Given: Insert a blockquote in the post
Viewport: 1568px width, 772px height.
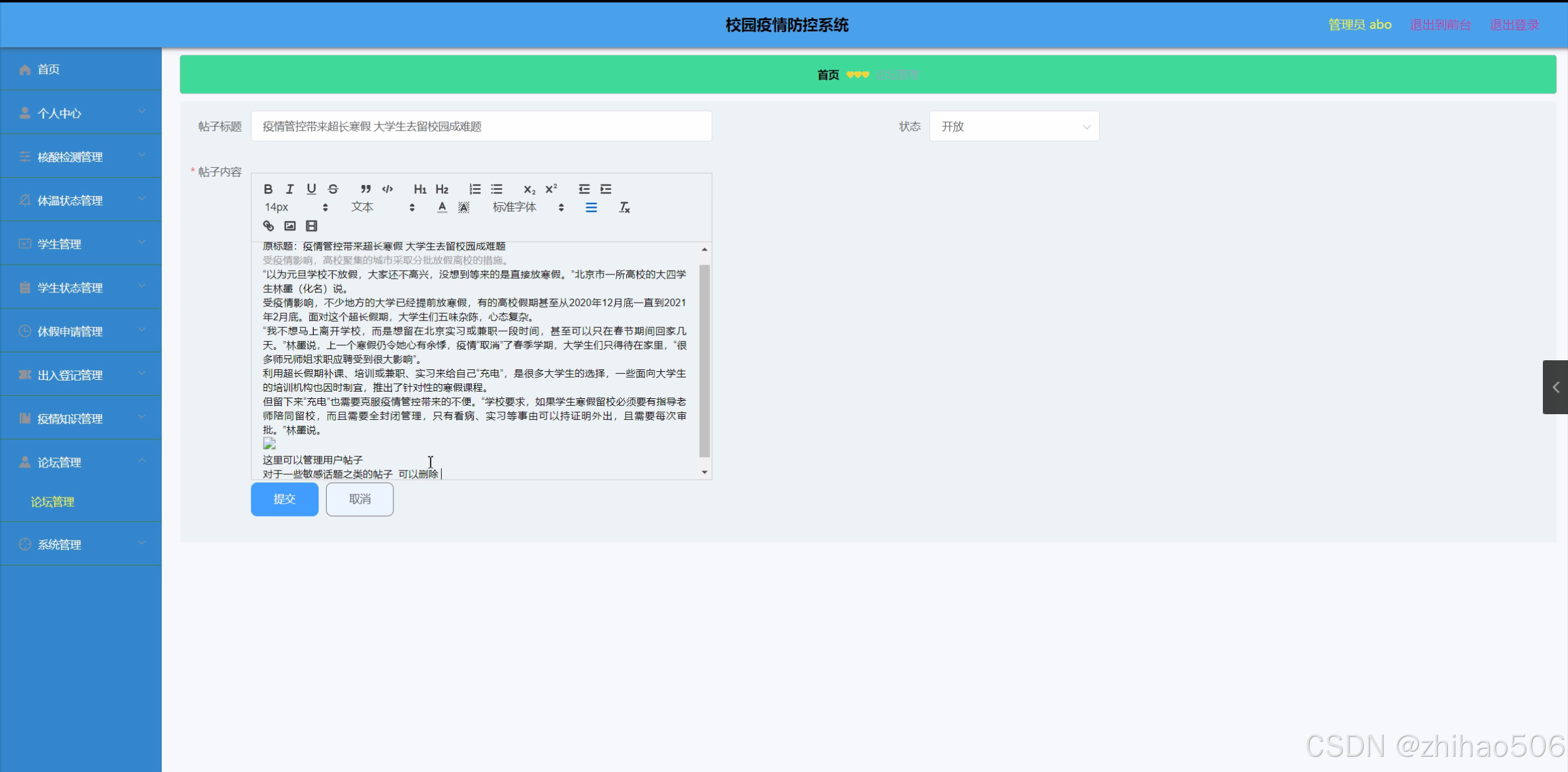Looking at the screenshot, I should 365,189.
